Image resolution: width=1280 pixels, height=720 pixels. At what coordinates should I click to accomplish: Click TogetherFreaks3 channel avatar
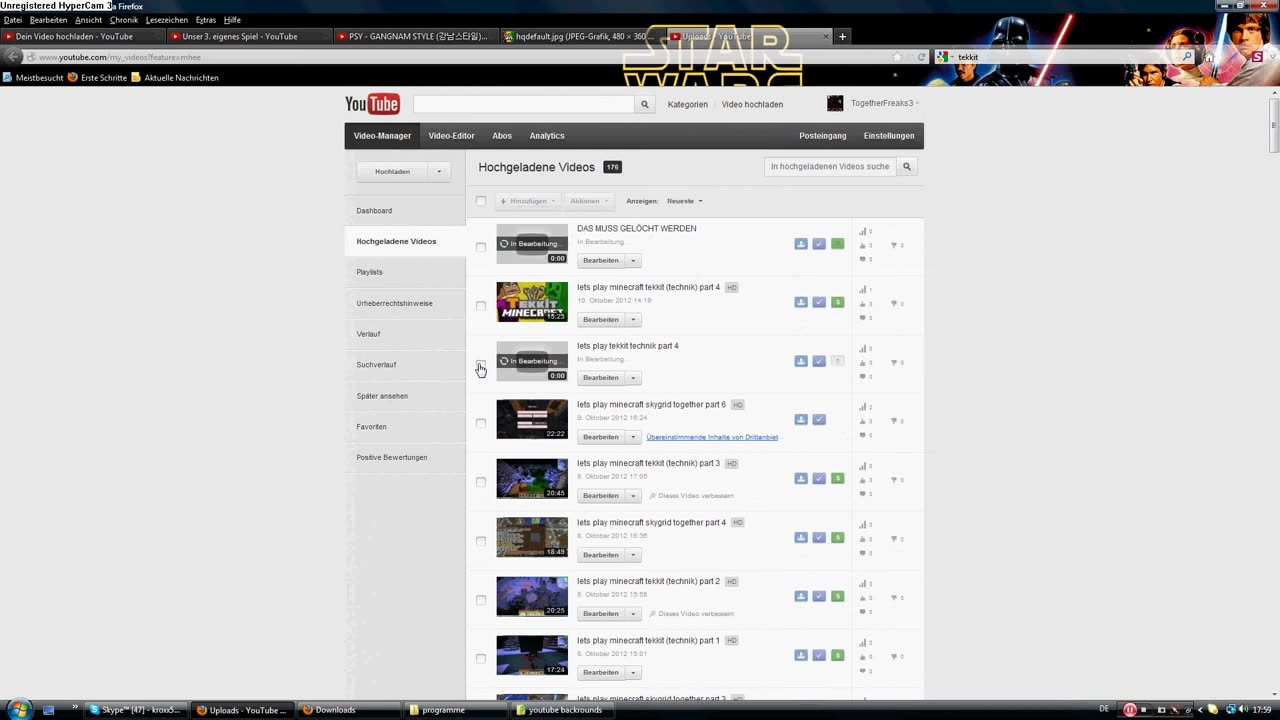835,104
